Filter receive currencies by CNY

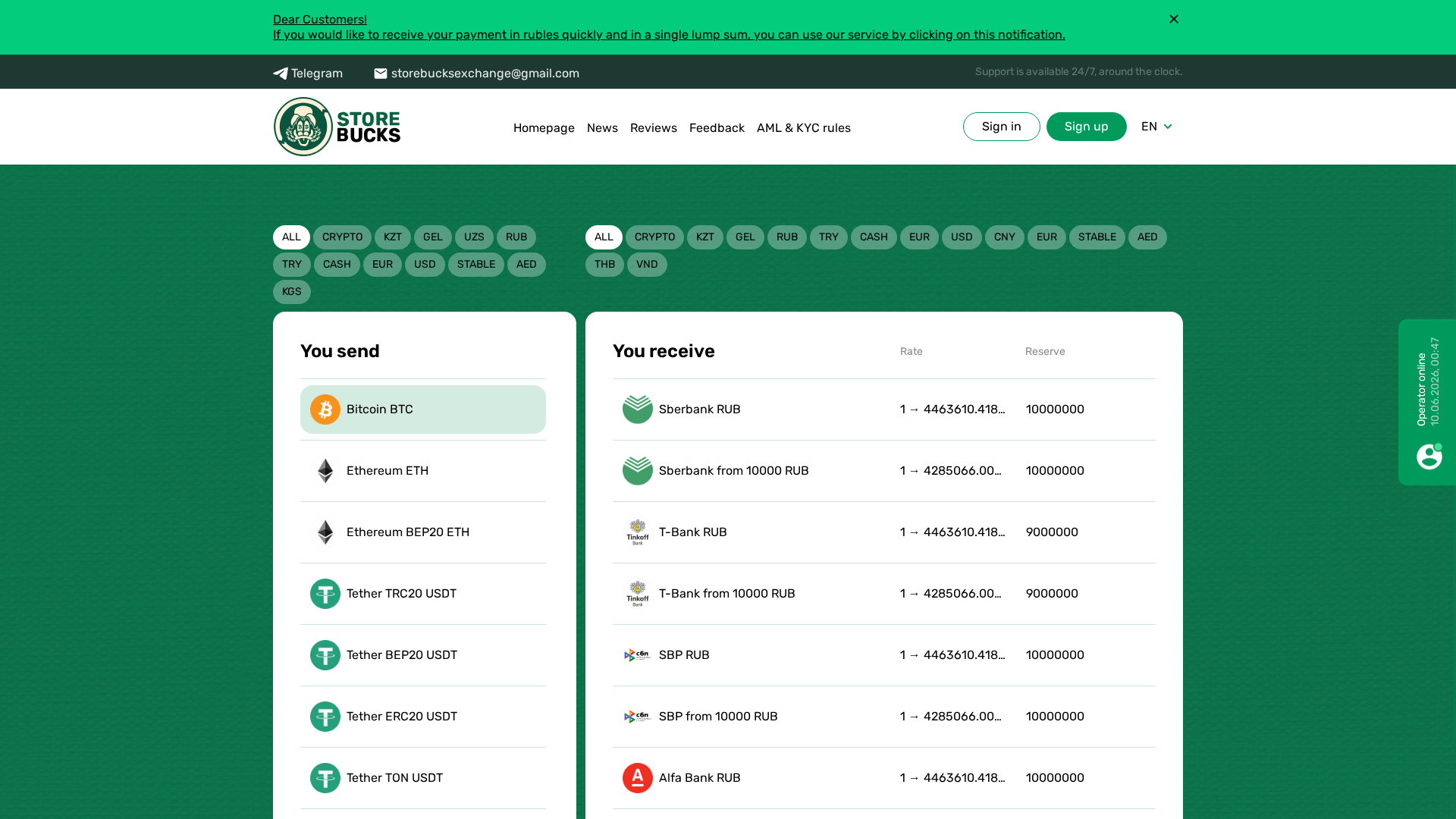(1005, 237)
